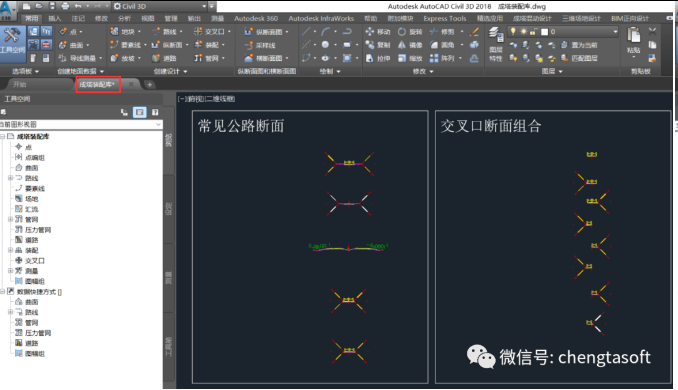Click the 路线 Alignment tool in the ribbon
The image size is (678, 390).
[167, 32]
